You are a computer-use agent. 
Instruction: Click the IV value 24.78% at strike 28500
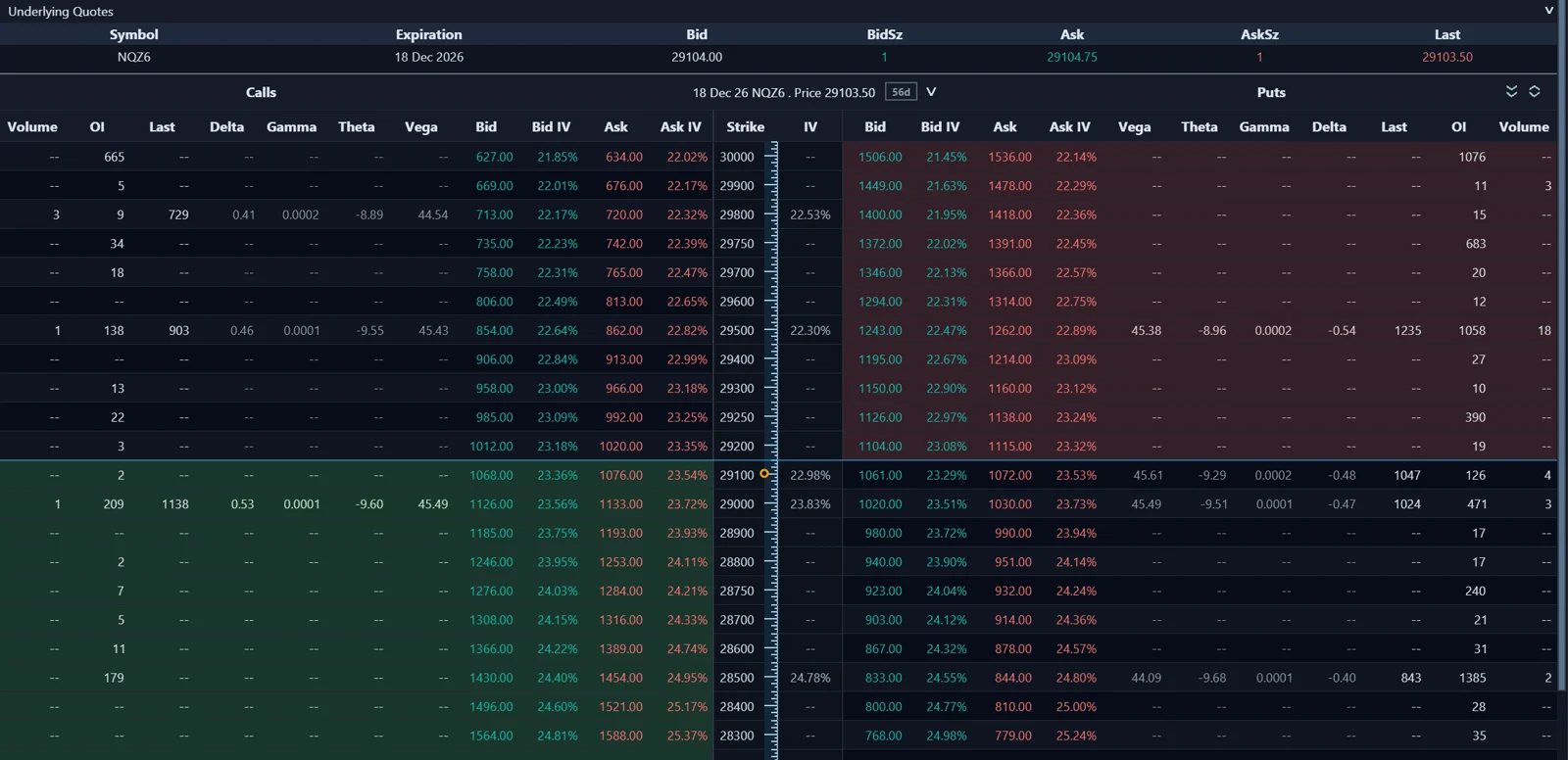(x=810, y=678)
